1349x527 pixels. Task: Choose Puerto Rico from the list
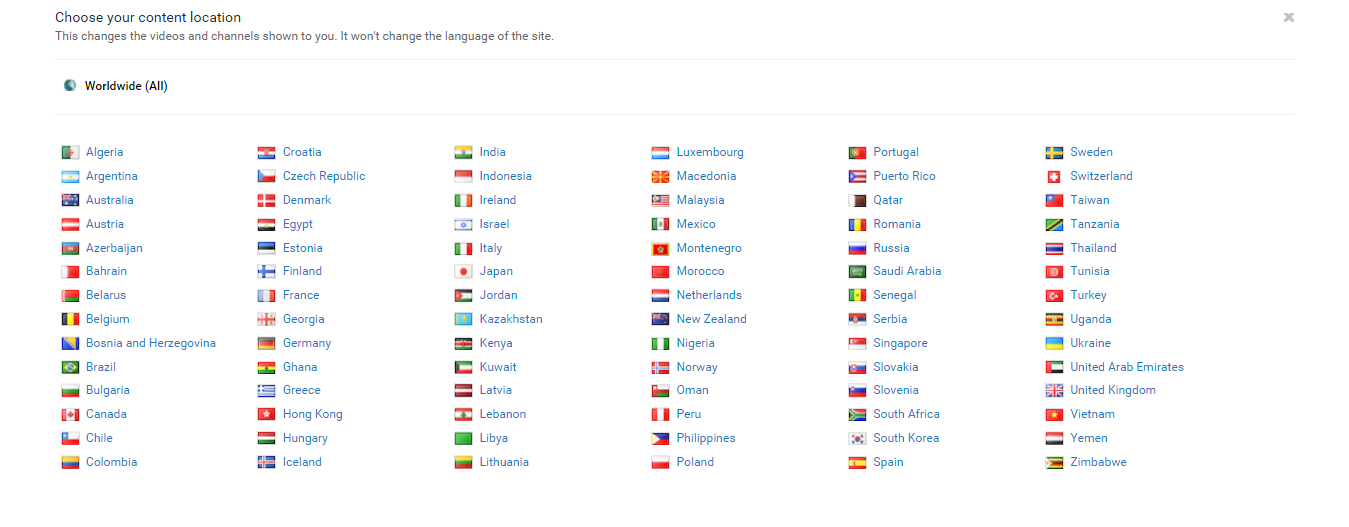pos(904,176)
